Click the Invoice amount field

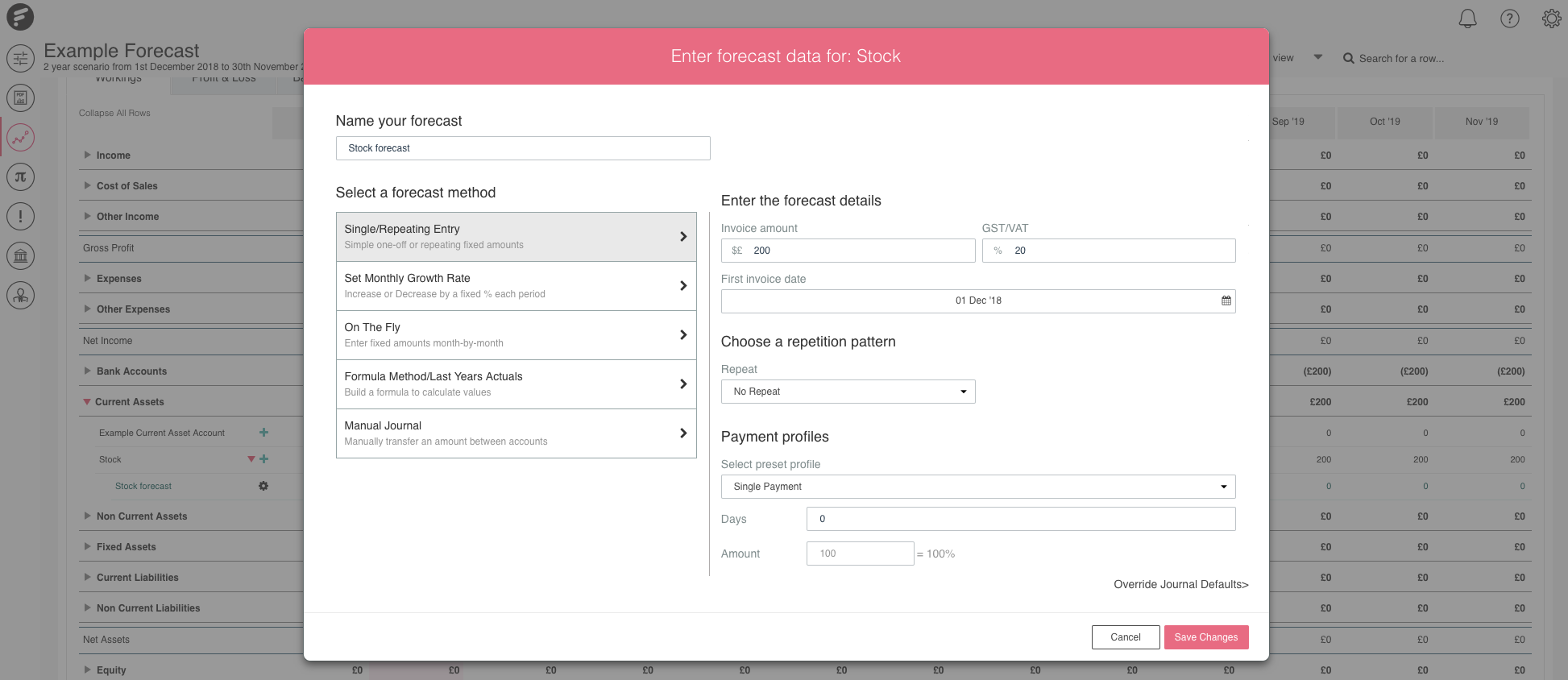(848, 251)
